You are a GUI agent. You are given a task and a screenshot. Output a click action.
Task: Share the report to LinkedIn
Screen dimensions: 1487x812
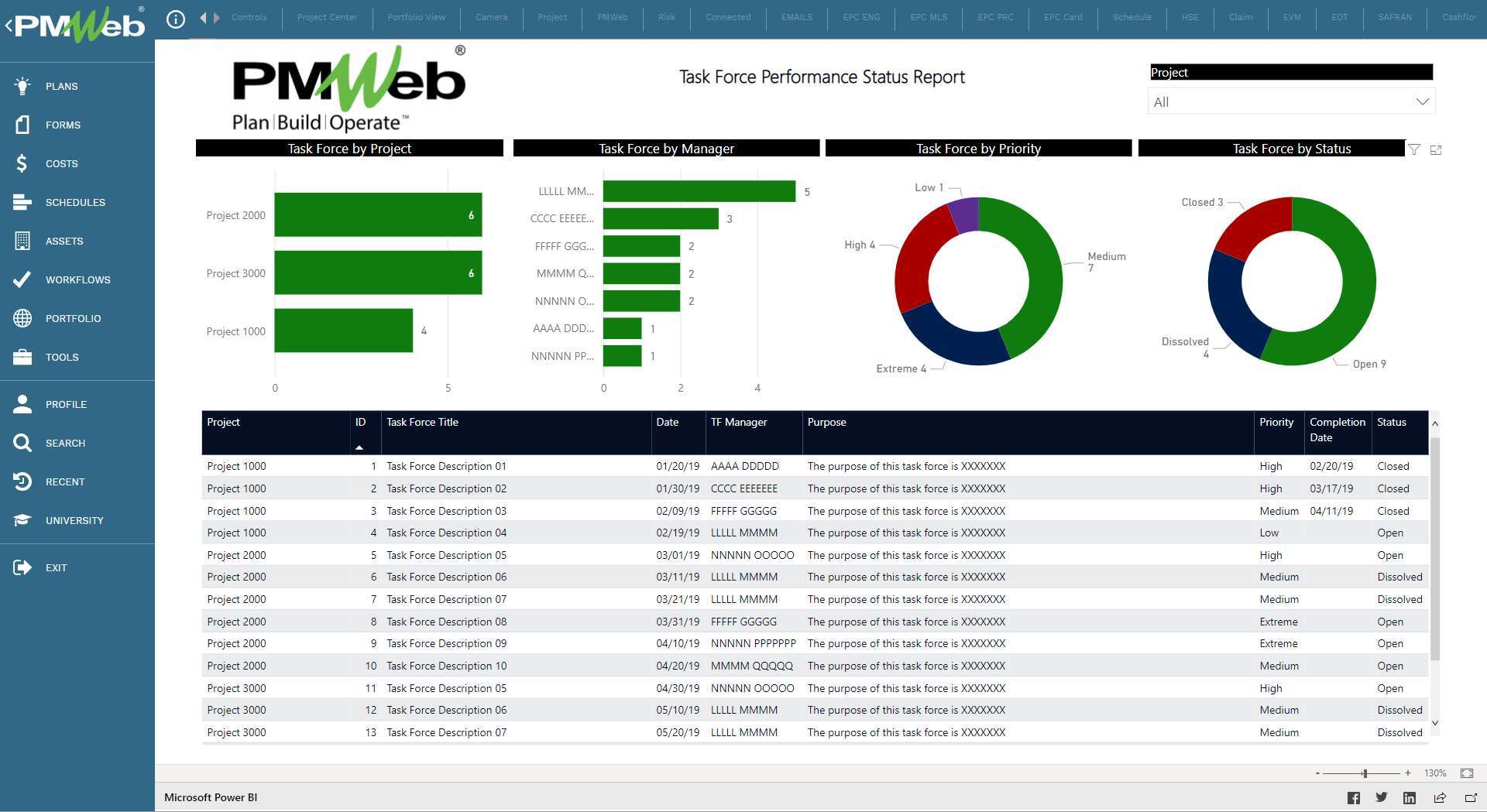1410,797
